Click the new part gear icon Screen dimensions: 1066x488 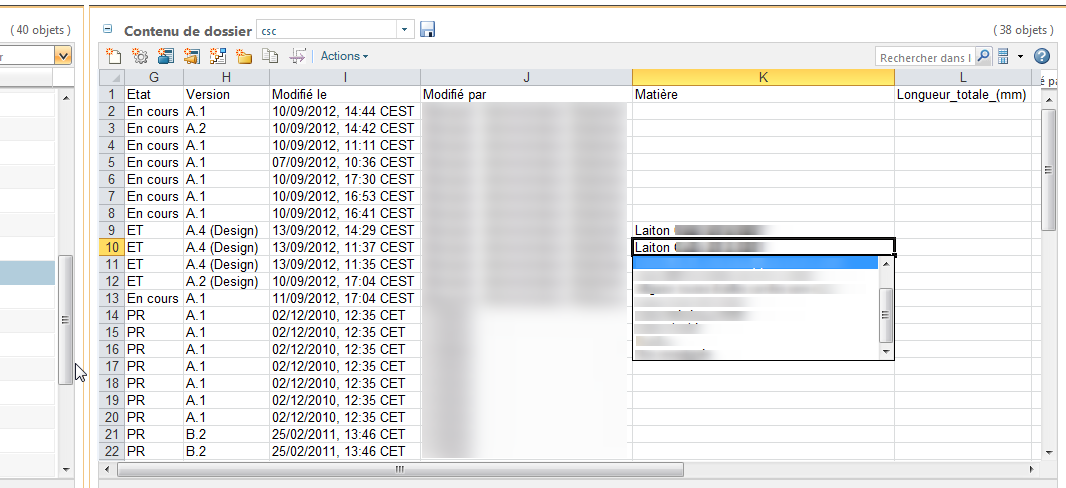pyautogui.click(x=139, y=56)
